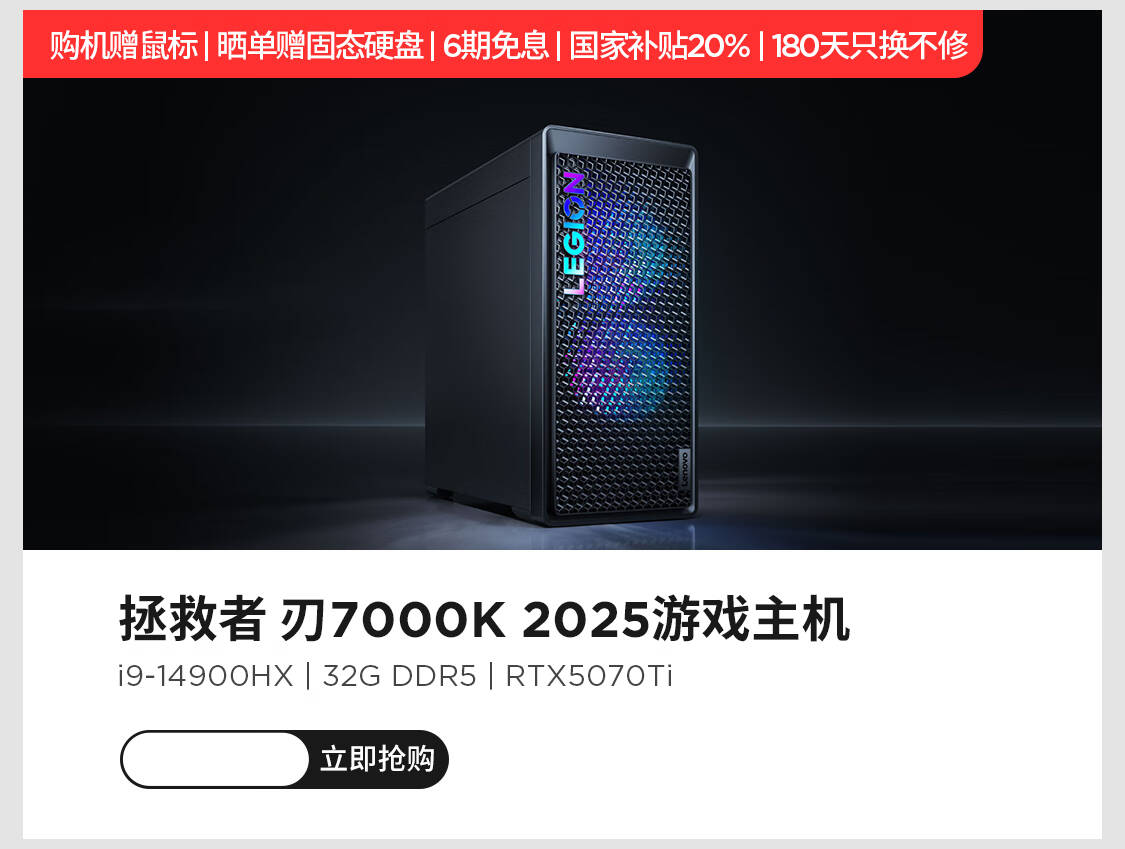Viewport: 1125px width, 849px height.
Task: Click the small Lenovo badge on the case
Action: pyautogui.click(x=683, y=466)
